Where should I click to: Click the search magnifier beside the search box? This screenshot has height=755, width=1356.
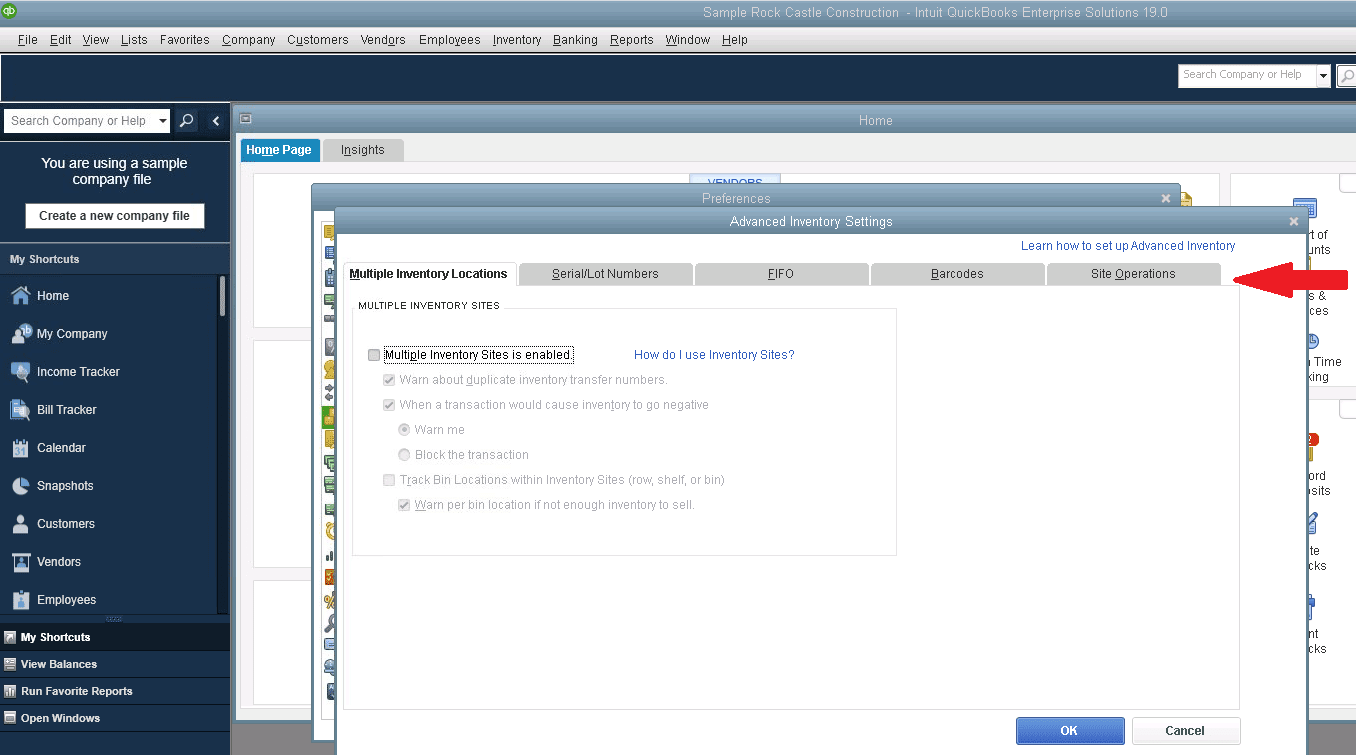tap(186, 120)
